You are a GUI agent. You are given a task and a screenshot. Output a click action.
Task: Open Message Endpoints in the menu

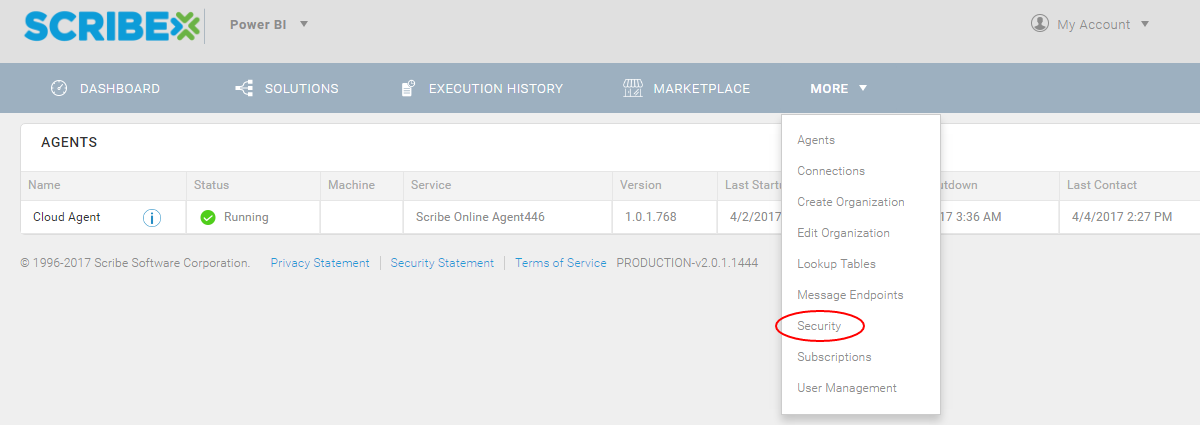coord(849,295)
